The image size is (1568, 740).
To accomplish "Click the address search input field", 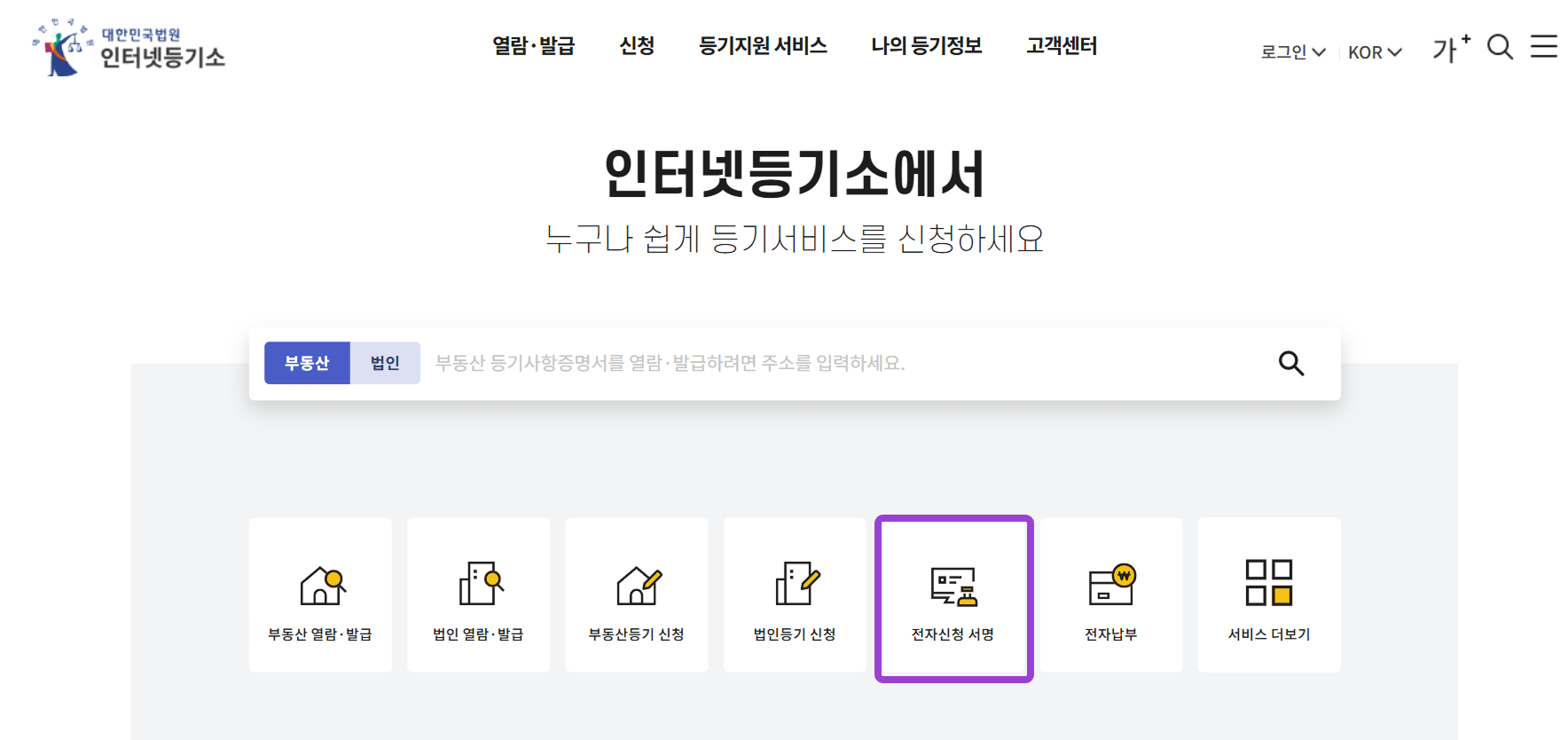I will [x=843, y=363].
